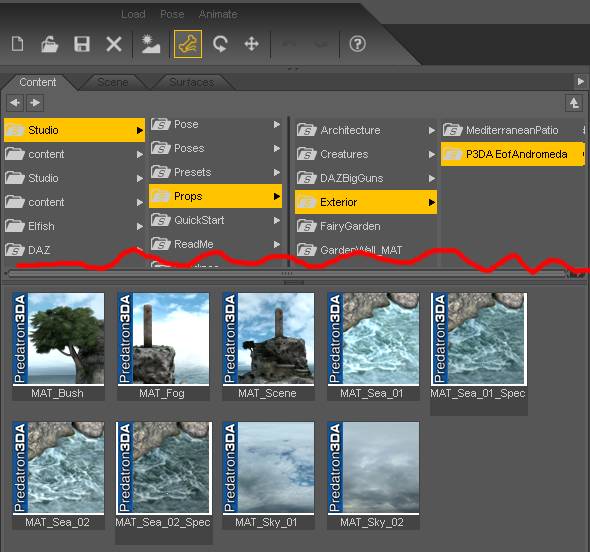Open the Load activity menu
The height and width of the screenshot is (552, 590).
pyautogui.click(x=133, y=14)
